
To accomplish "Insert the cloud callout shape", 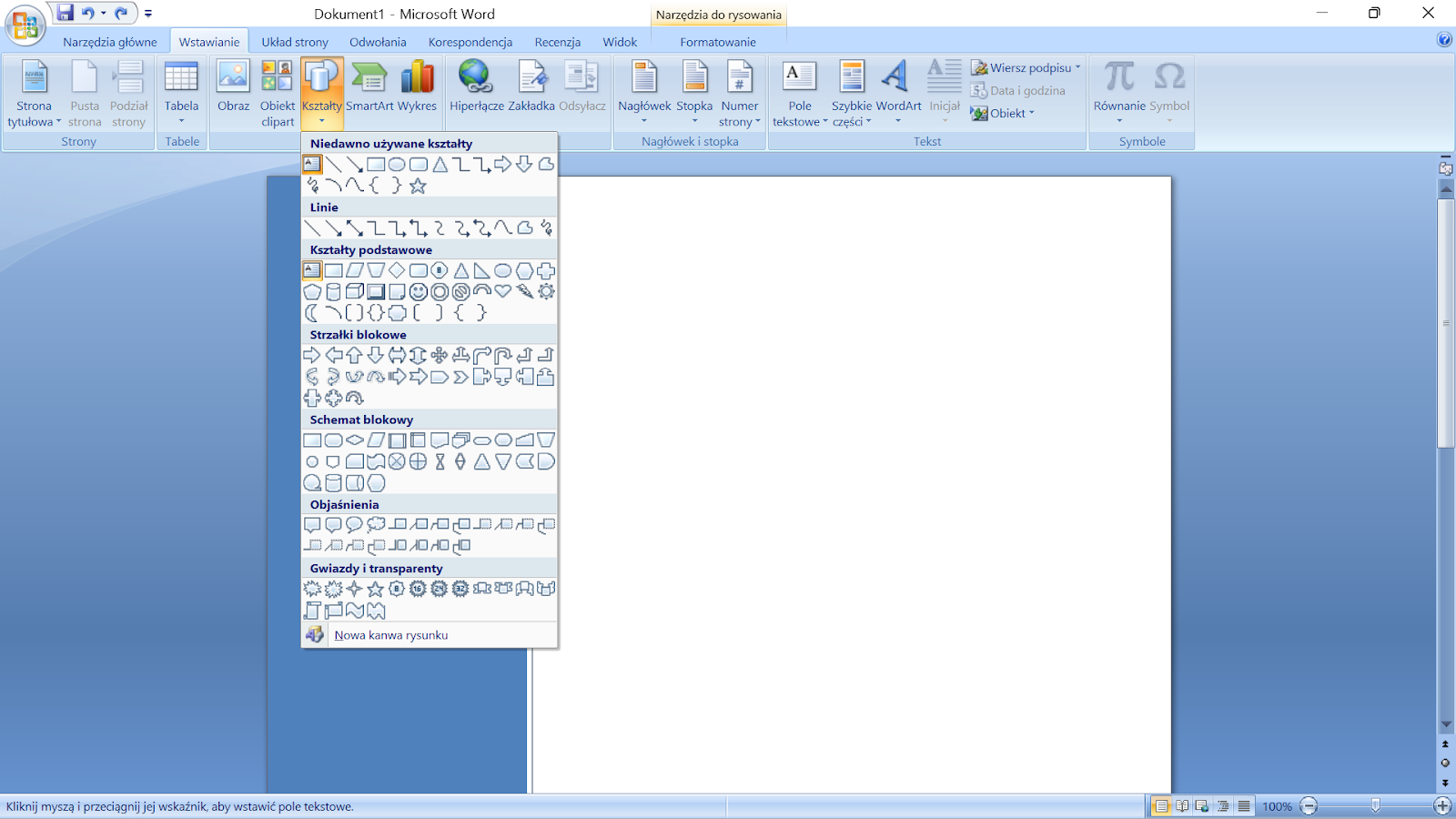I will (376, 525).
